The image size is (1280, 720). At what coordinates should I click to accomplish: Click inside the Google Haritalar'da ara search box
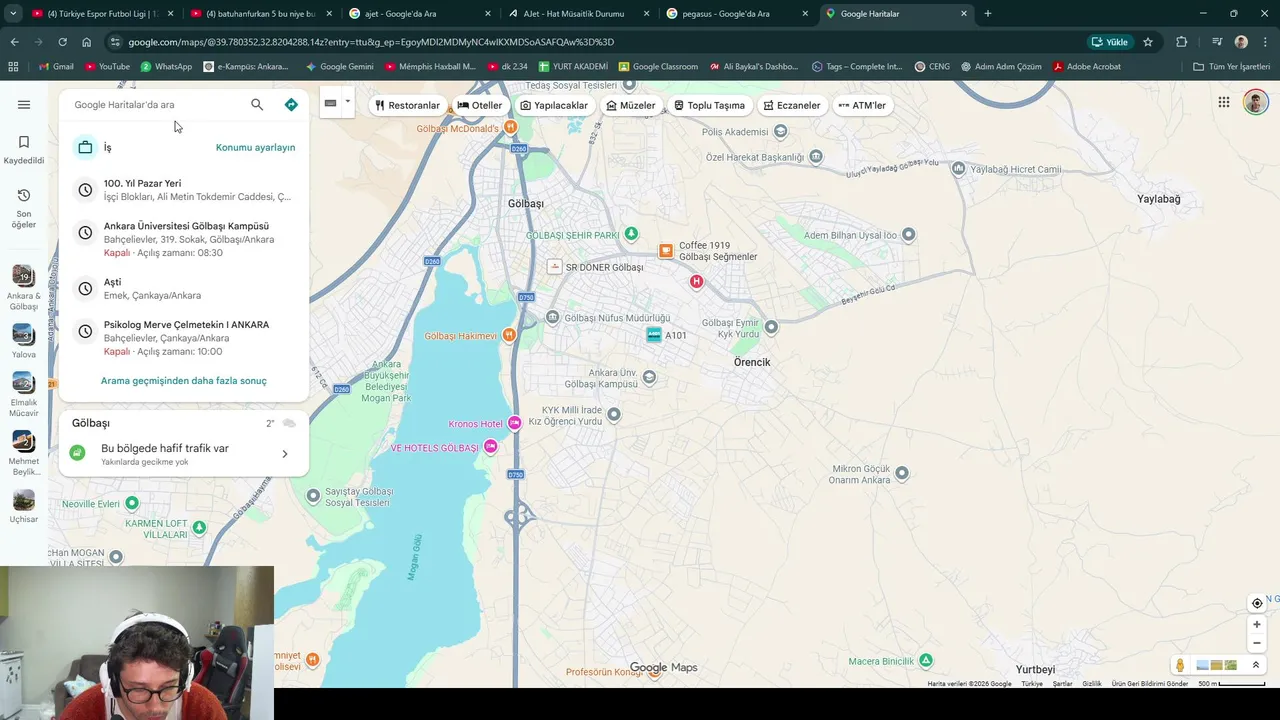click(155, 104)
